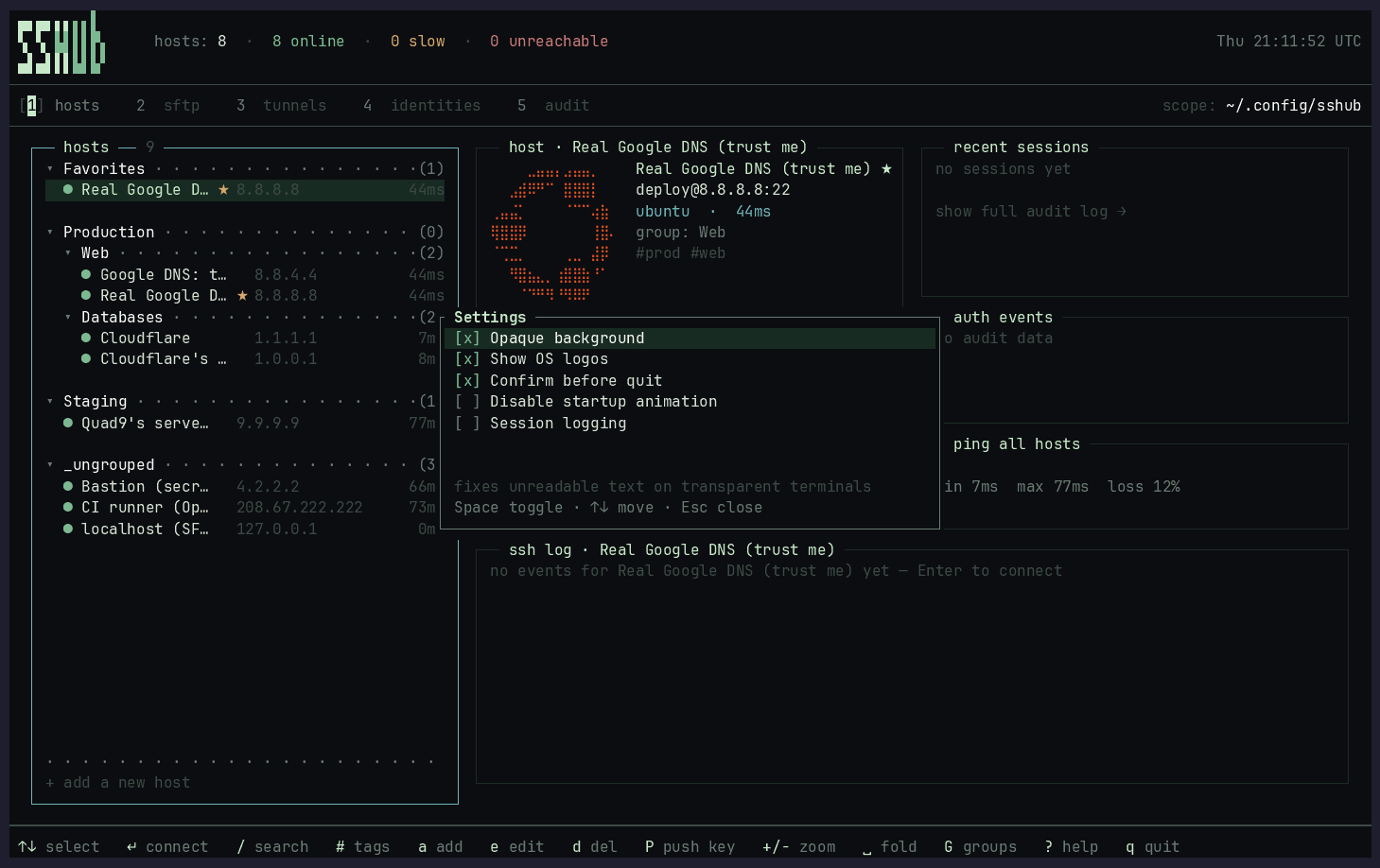The image size is (1380, 868).
Task: Click groups shortcut in footer
Action: point(980,846)
